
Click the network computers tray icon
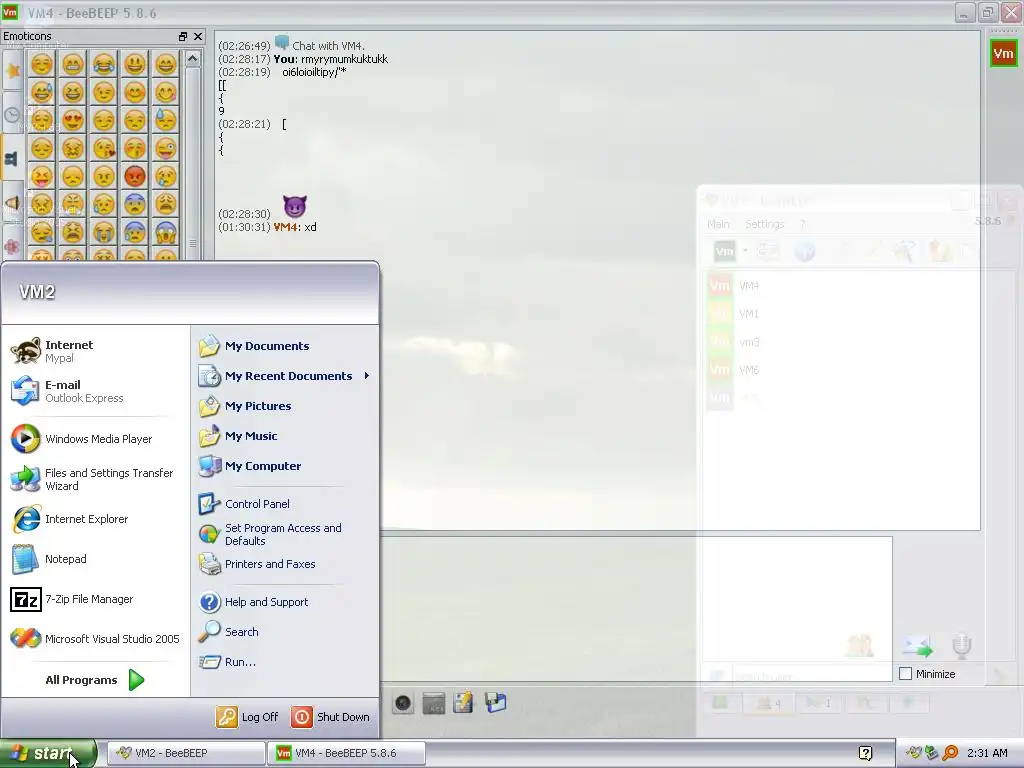[932, 753]
